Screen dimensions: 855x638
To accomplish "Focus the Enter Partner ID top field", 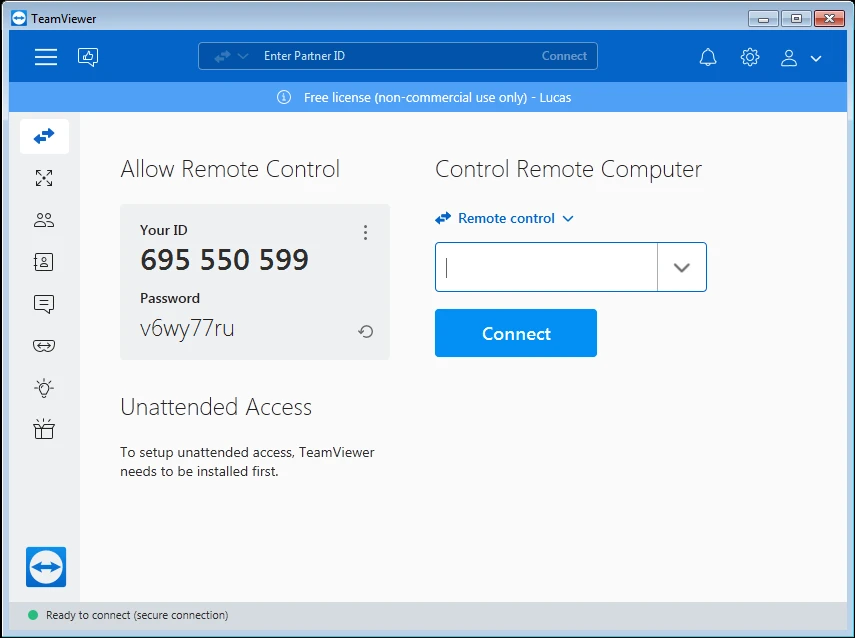I will [398, 56].
